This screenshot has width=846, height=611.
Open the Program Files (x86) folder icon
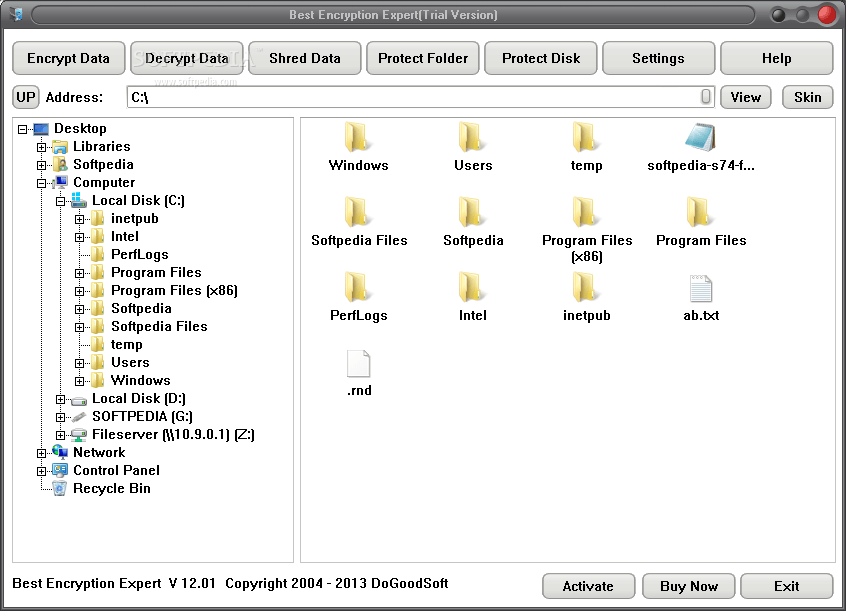[x=586, y=215]
